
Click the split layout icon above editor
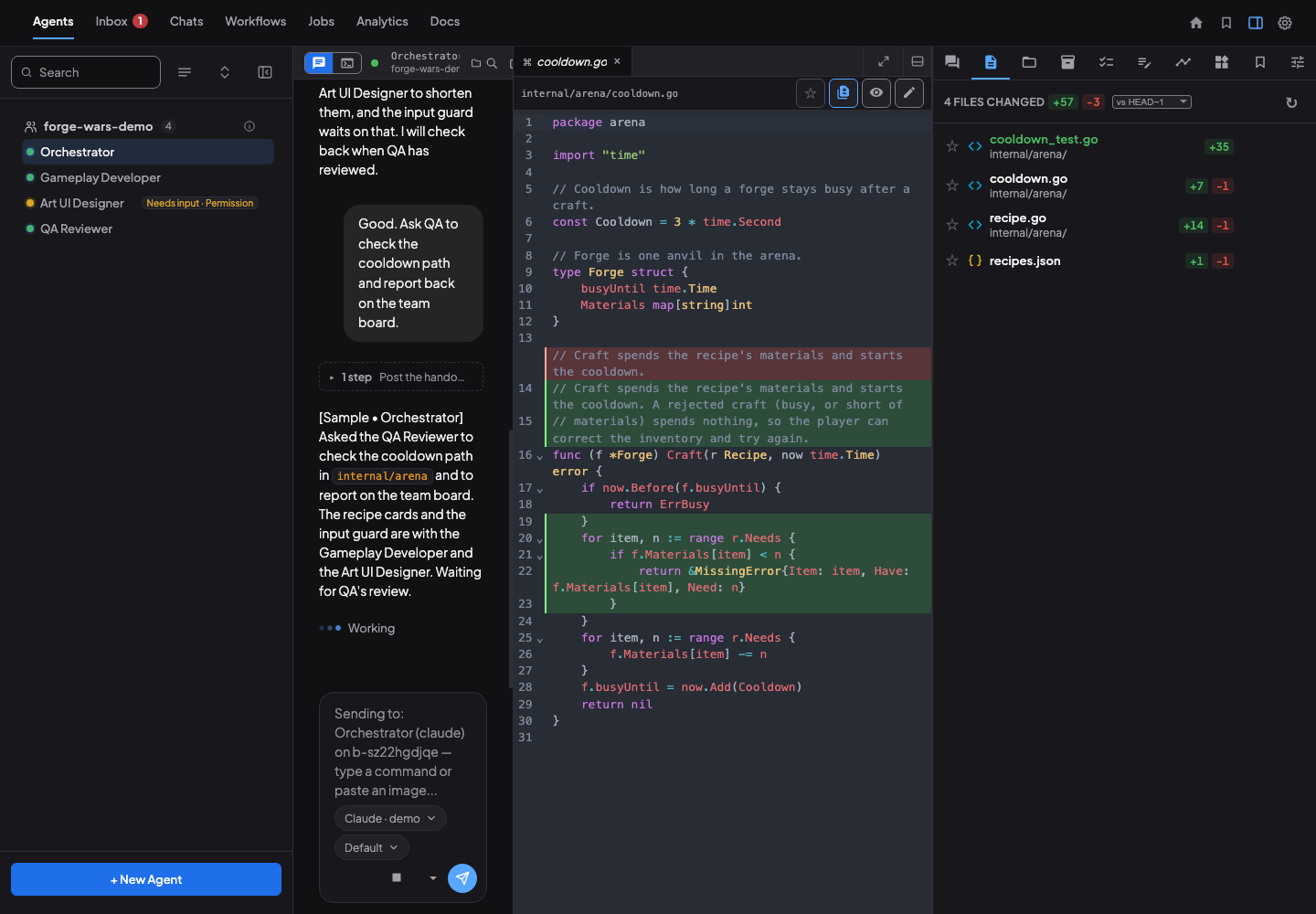pyautogui.click(x=918, y=62)
